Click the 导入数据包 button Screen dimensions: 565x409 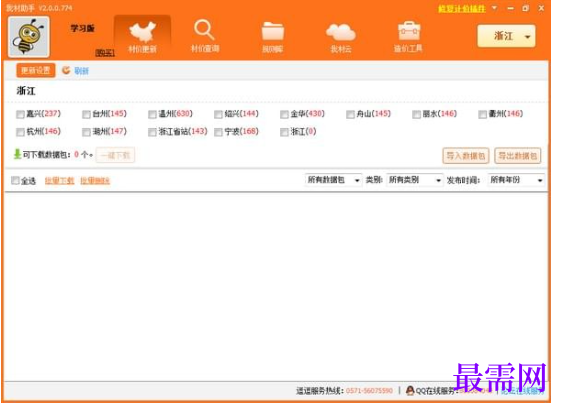click(466, 156)
